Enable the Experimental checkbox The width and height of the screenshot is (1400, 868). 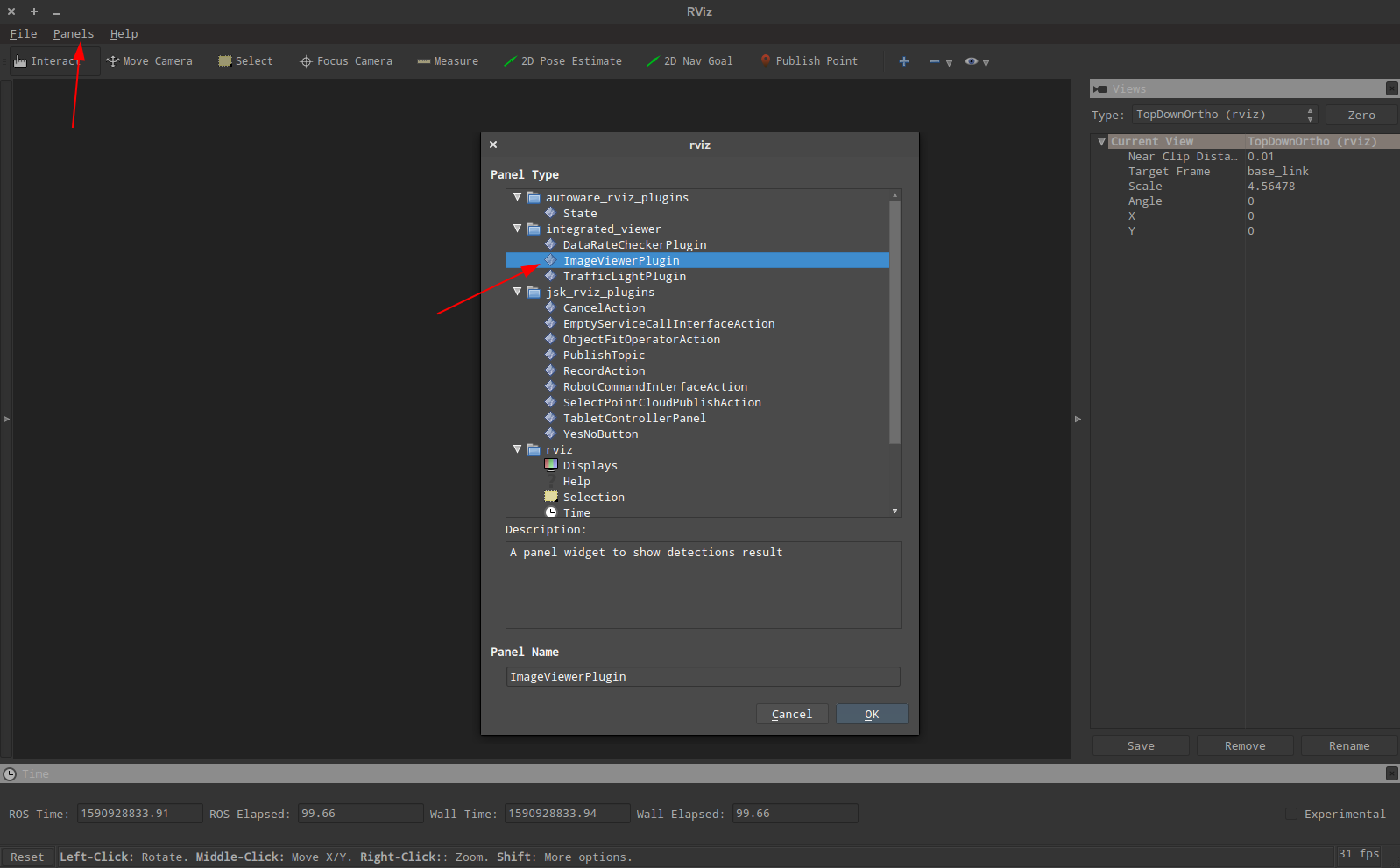tap(1291, 815)
